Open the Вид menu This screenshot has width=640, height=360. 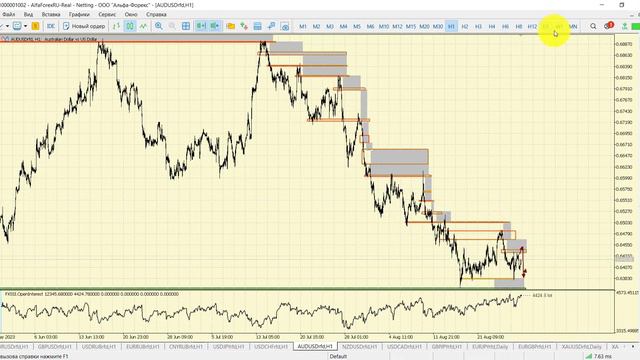[28, 14]
